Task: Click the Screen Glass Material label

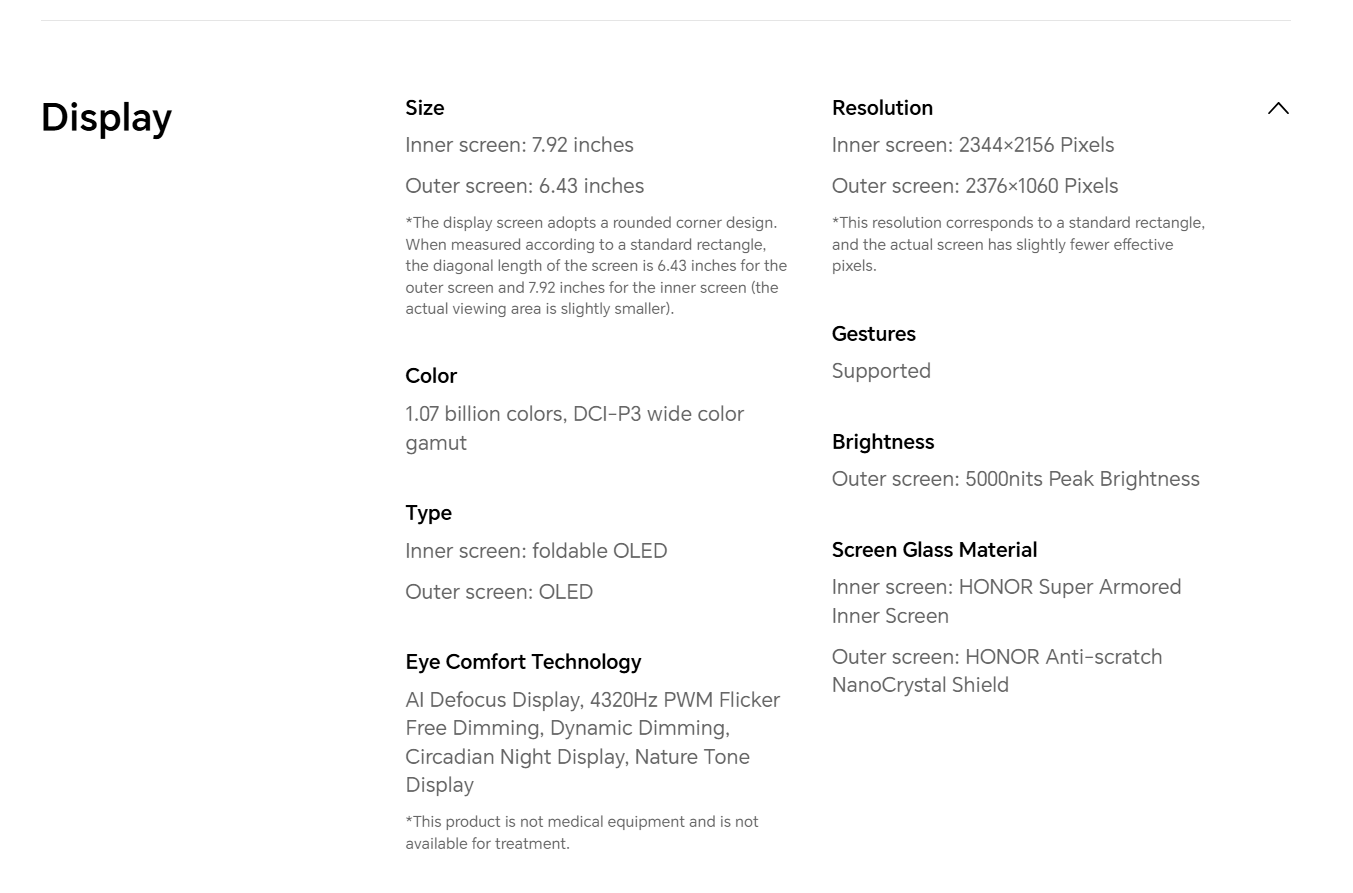Action: [x=934, y=550]
